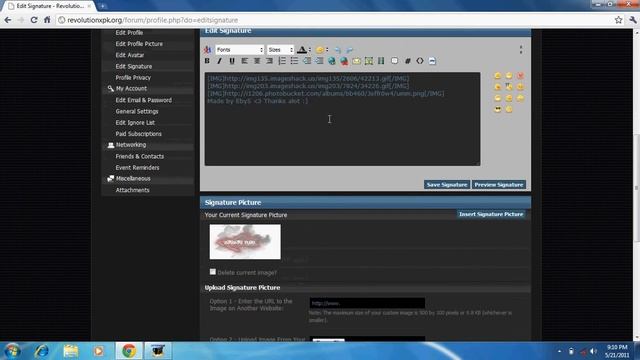Open Chrome wrench menu
The width and height of the screenshot is (640, 360).
[x=633, y=20]
